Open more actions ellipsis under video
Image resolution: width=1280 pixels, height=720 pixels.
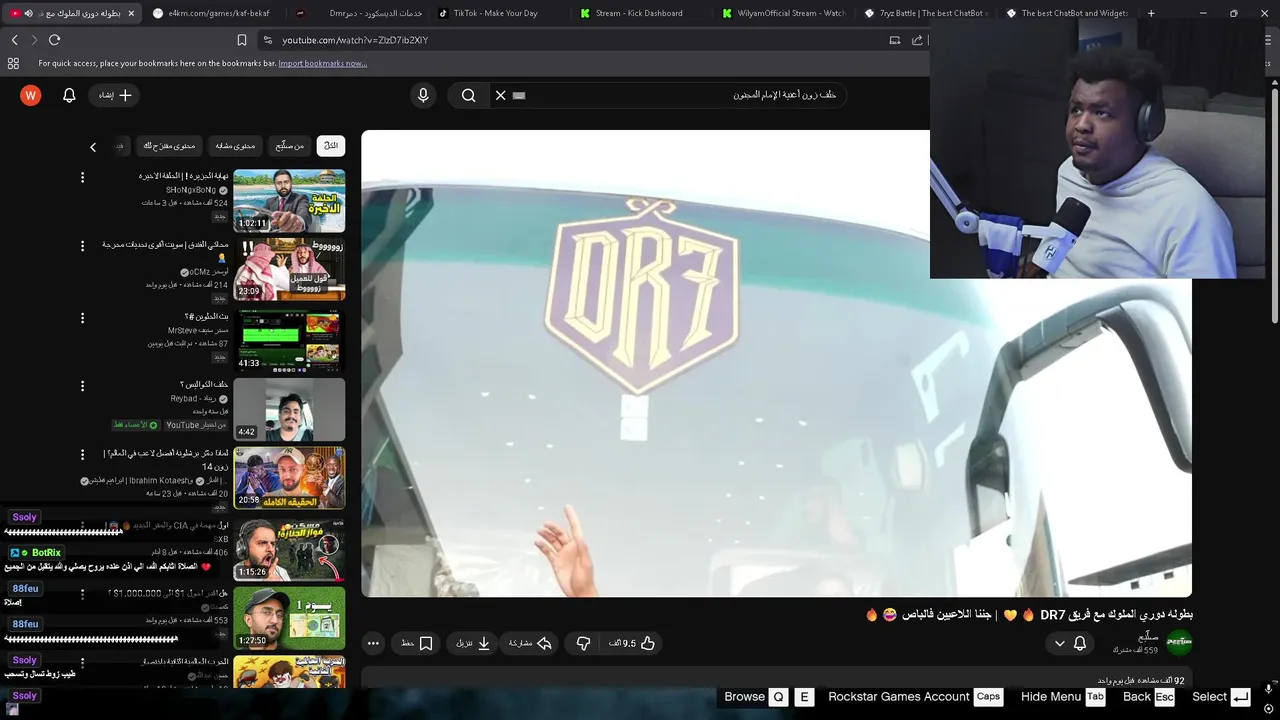pos(373,643)
